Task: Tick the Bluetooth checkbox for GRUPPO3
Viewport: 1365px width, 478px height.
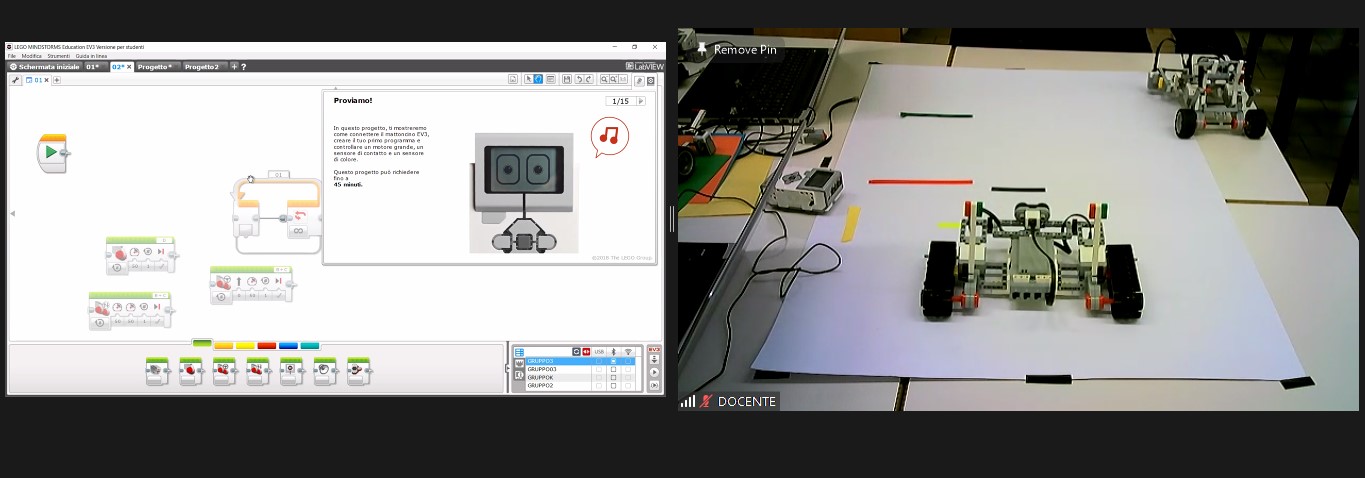Action: coord(613,361)
